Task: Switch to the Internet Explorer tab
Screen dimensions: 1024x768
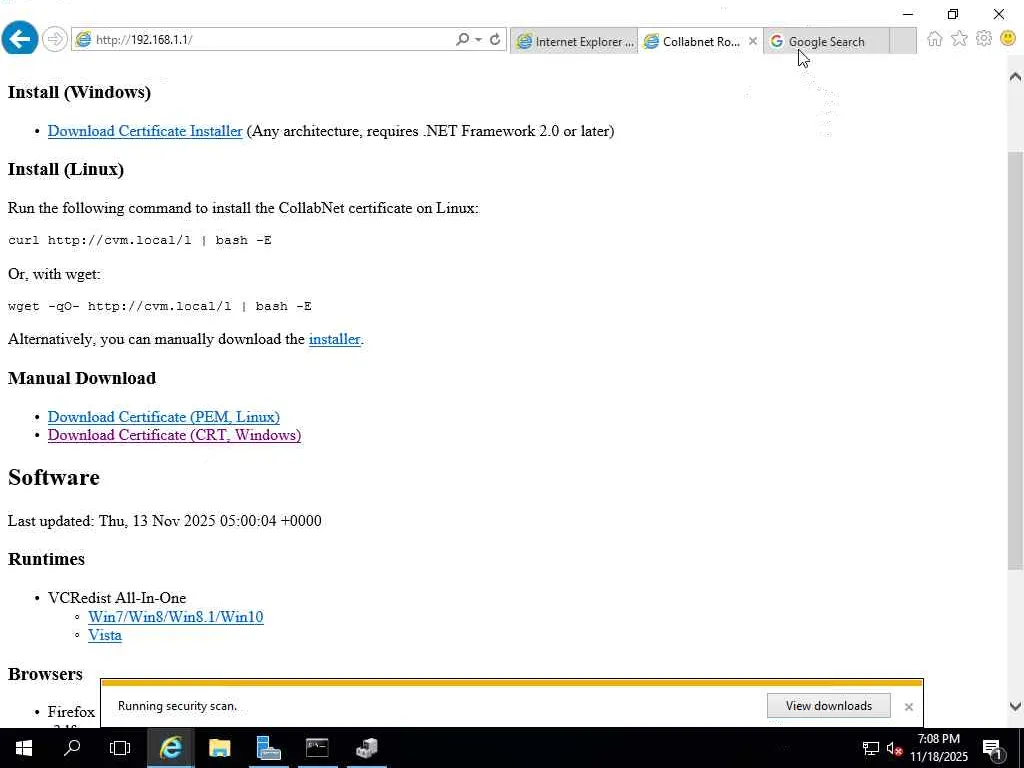Action: point(574,41)
